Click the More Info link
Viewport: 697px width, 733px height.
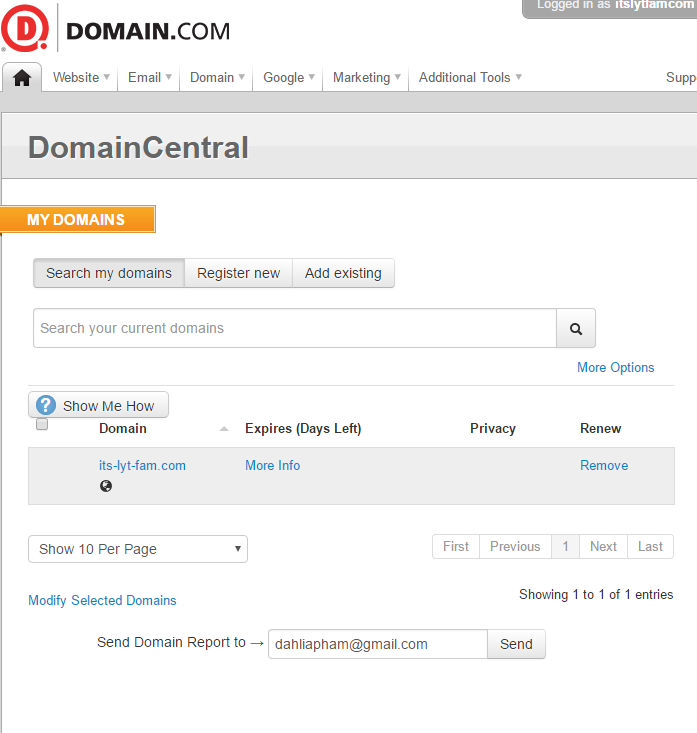pyautogui.click(x=273, y=466)
